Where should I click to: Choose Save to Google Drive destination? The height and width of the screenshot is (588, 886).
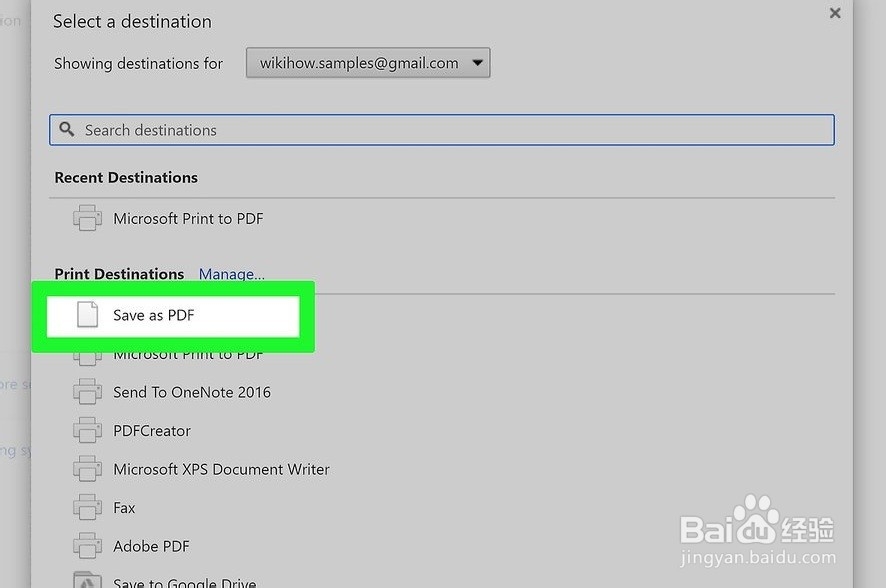pyautogui.click(x=185, y=582)
